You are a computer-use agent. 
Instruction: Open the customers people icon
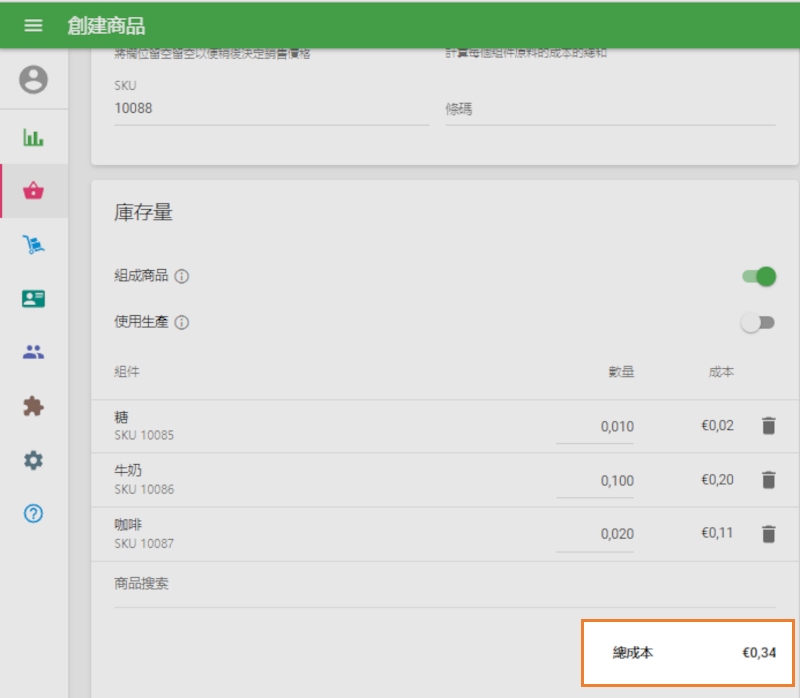pos(33,352)
